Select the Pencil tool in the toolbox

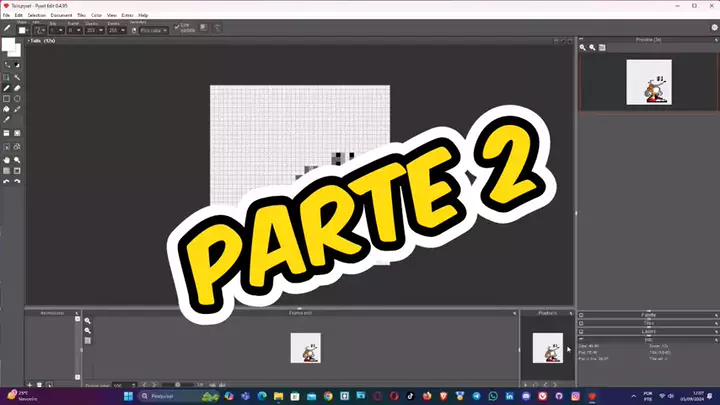pyautogui.click(x=6, y=87)
